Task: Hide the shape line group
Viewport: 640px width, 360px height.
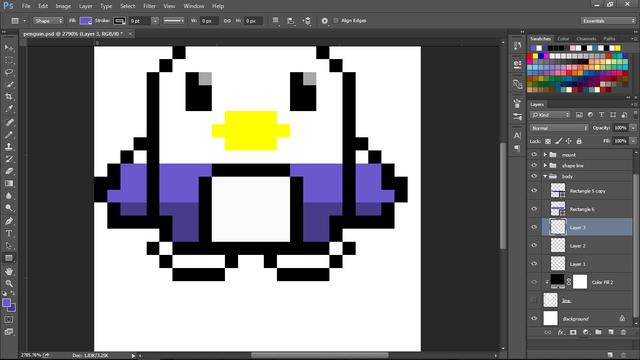Action: coord(534,165)
